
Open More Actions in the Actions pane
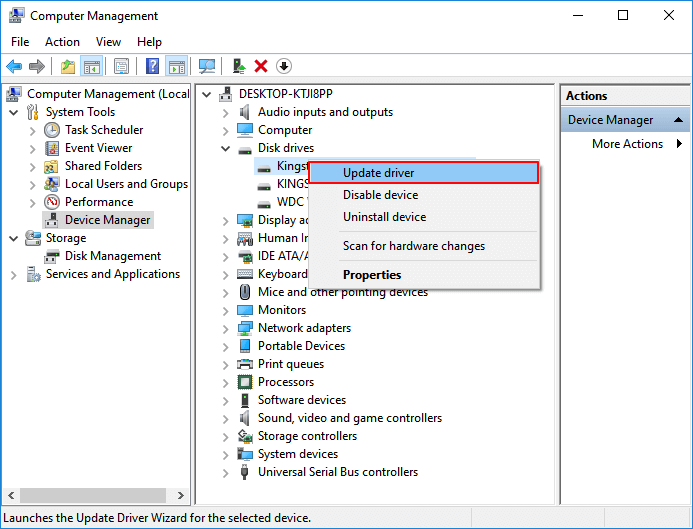pyautogui.click(x=627, y=144)
